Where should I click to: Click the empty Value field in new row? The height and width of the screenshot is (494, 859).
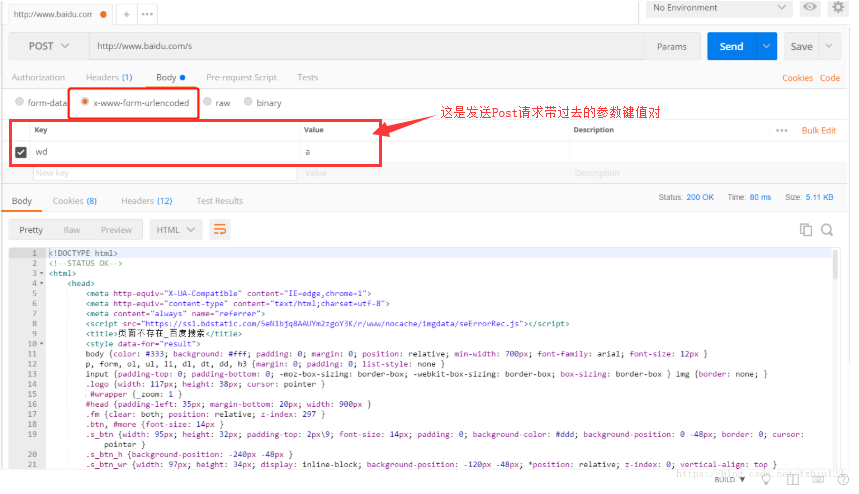click(x=434, y=173)
